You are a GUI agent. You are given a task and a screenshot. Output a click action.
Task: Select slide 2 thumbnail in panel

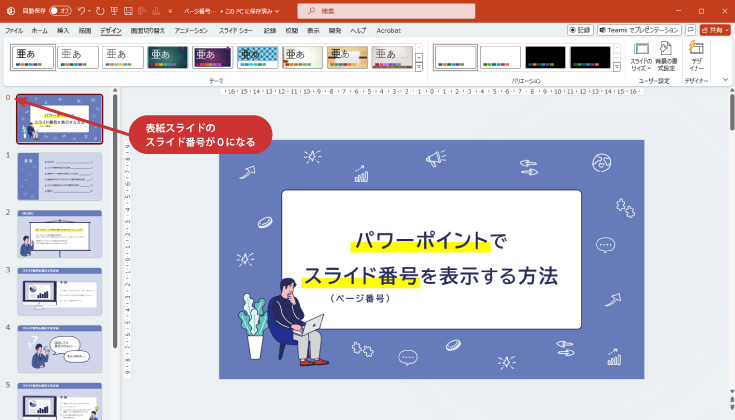pyautogui.click(x=60, y=234)
